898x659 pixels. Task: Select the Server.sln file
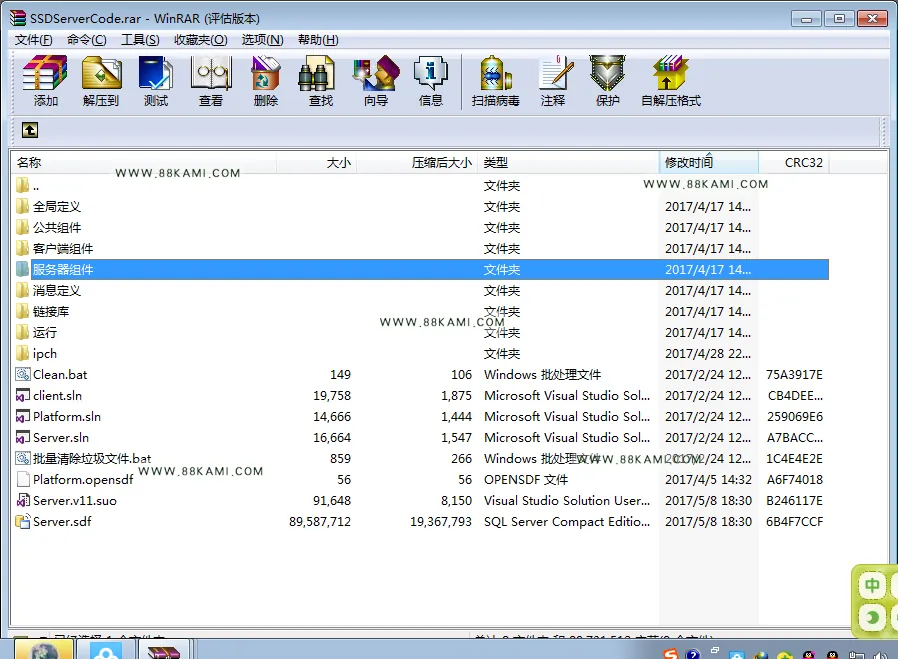(x=419, y=438)
